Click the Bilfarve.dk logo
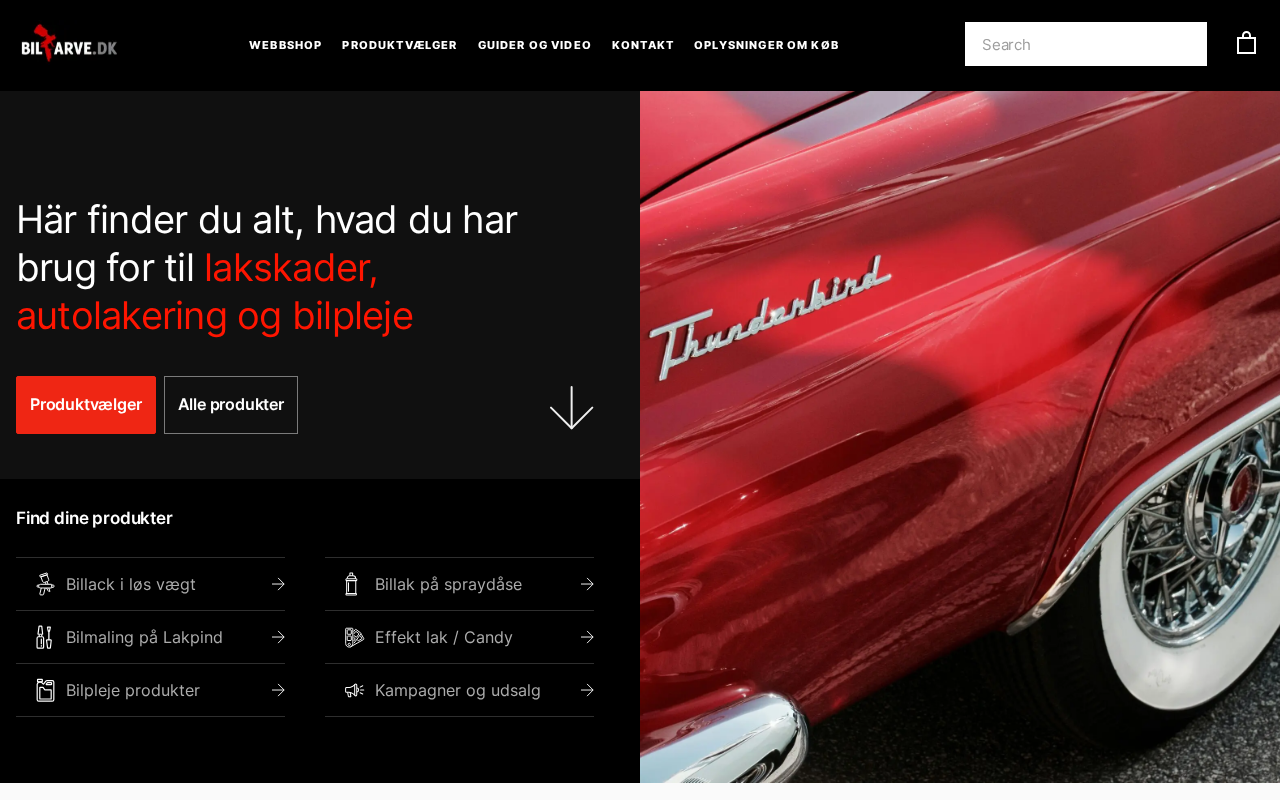Image resolution: width=1280 pixels, height=800 pixels. [69, 44]
